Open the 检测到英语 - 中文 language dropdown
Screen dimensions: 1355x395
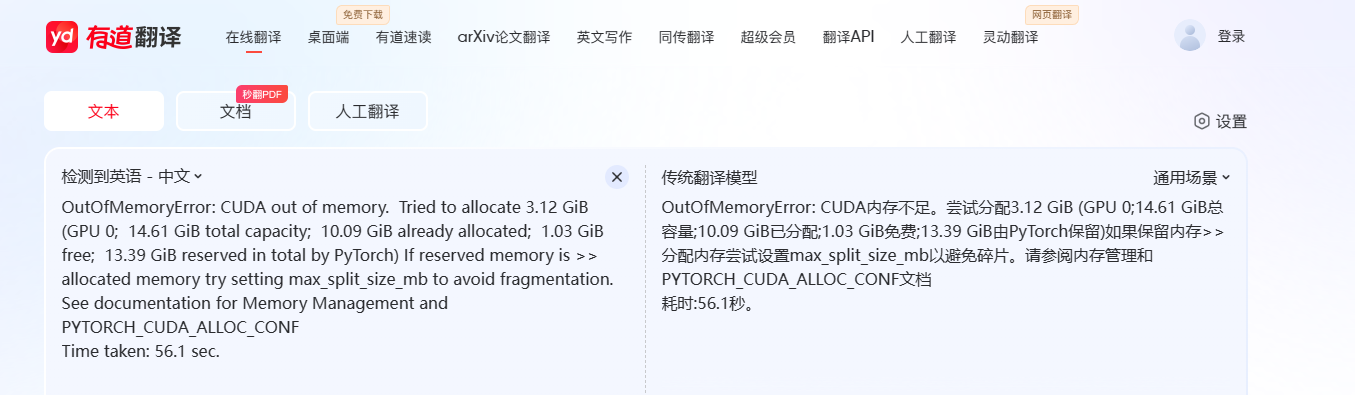[x=132, y=176]
